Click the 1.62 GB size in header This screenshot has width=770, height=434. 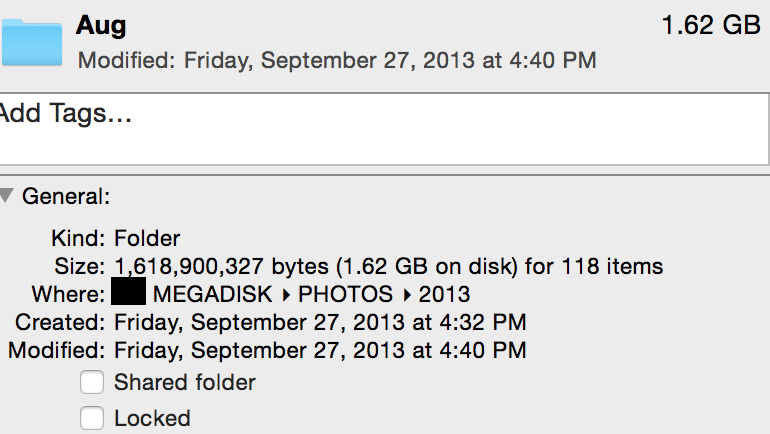(711, 25)
